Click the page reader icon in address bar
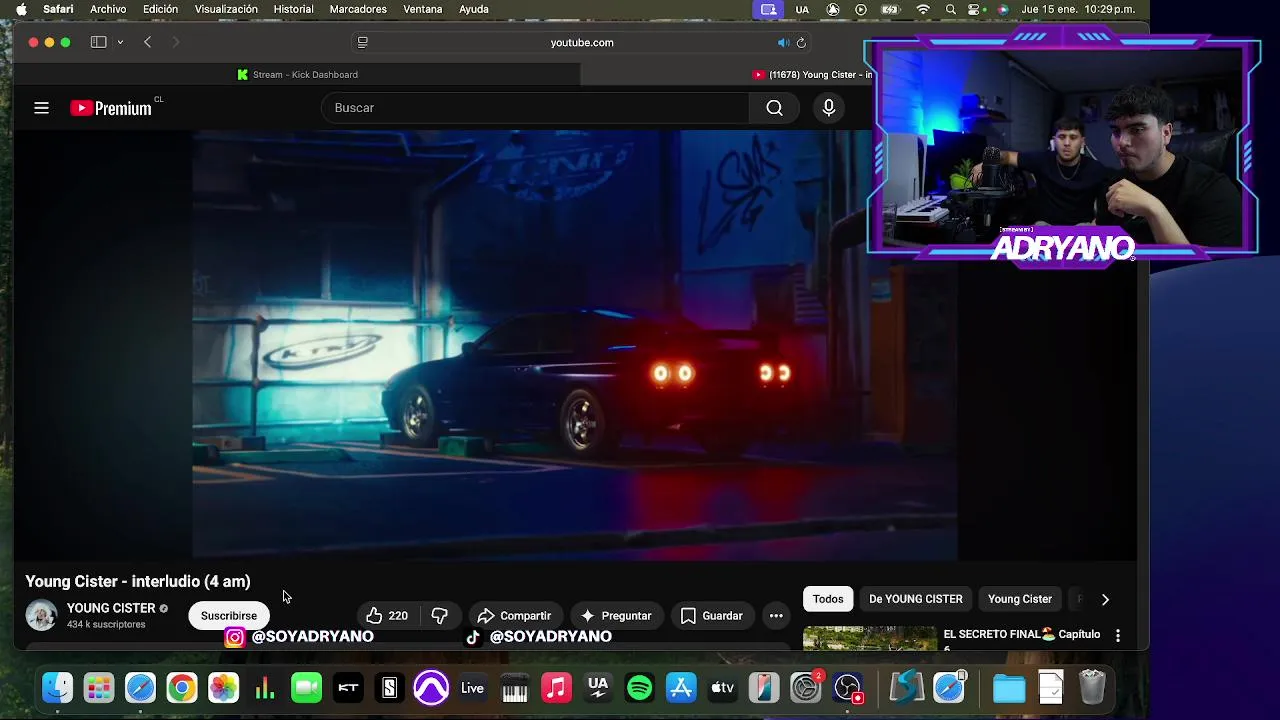The image size is (1280, 720). [362, 42]
